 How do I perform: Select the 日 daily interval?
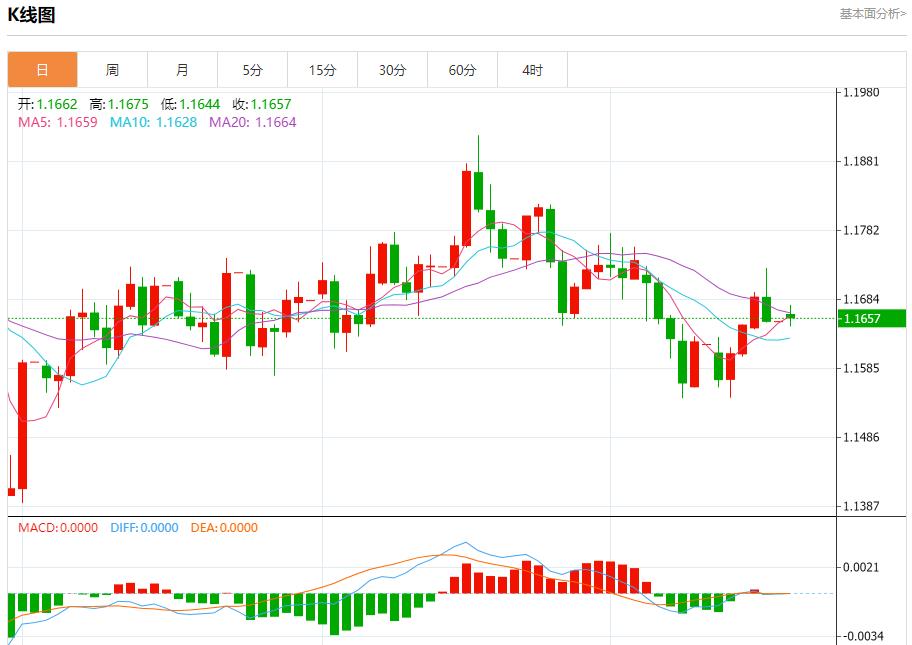click(41, 70)
